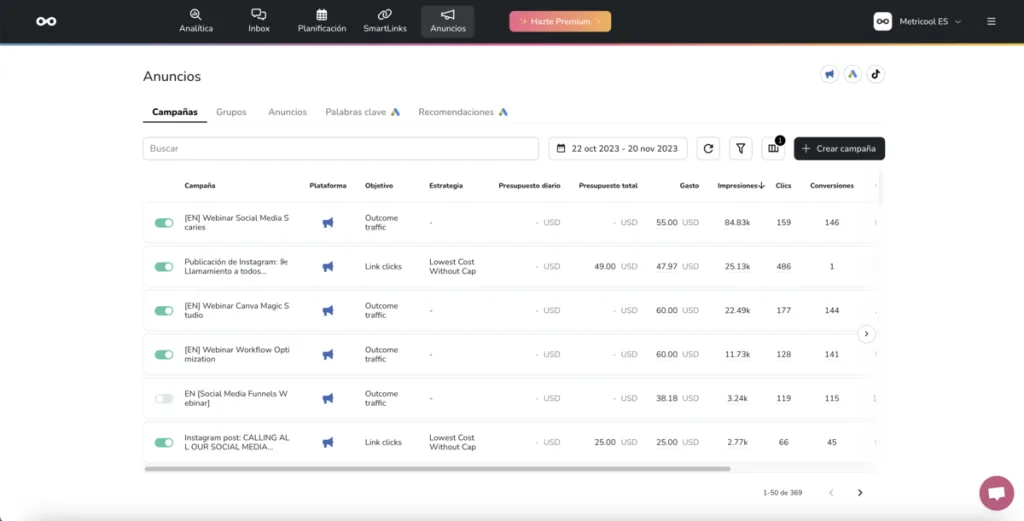Click the Hazte Premium button
The width and height of the screenshot is (1024, 521).
(560, 22)
